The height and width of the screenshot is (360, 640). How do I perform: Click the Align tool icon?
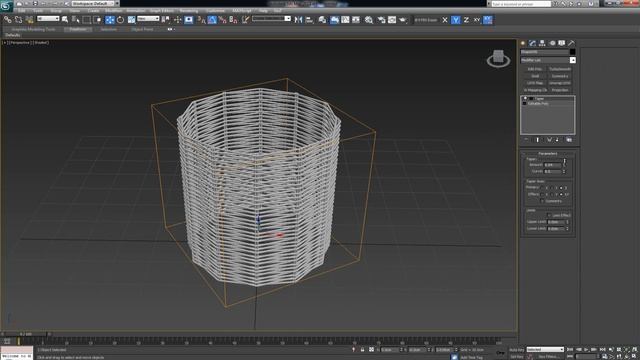coord(309,20)
